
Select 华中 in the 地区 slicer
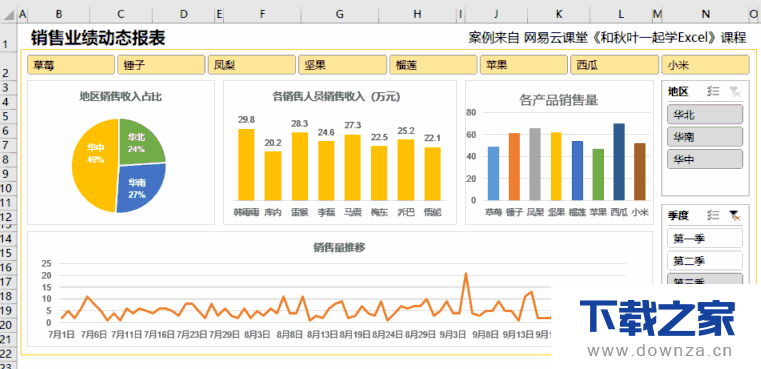[x=705, y=159]
